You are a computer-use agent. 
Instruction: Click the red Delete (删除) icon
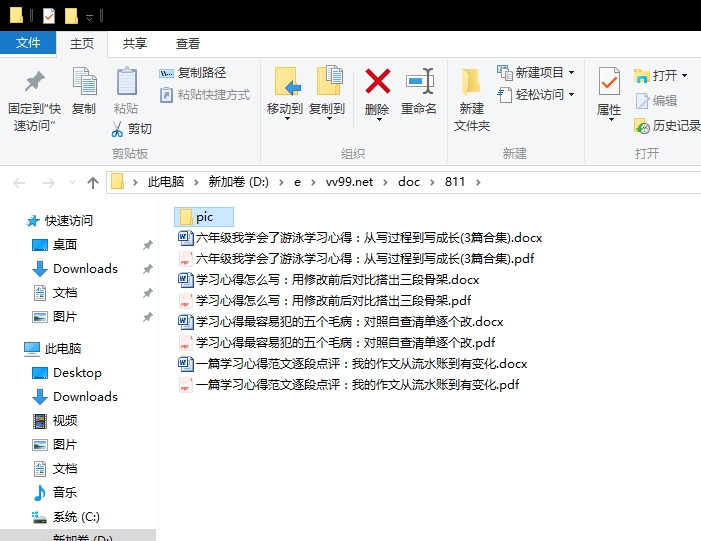(x=377, y=81)
